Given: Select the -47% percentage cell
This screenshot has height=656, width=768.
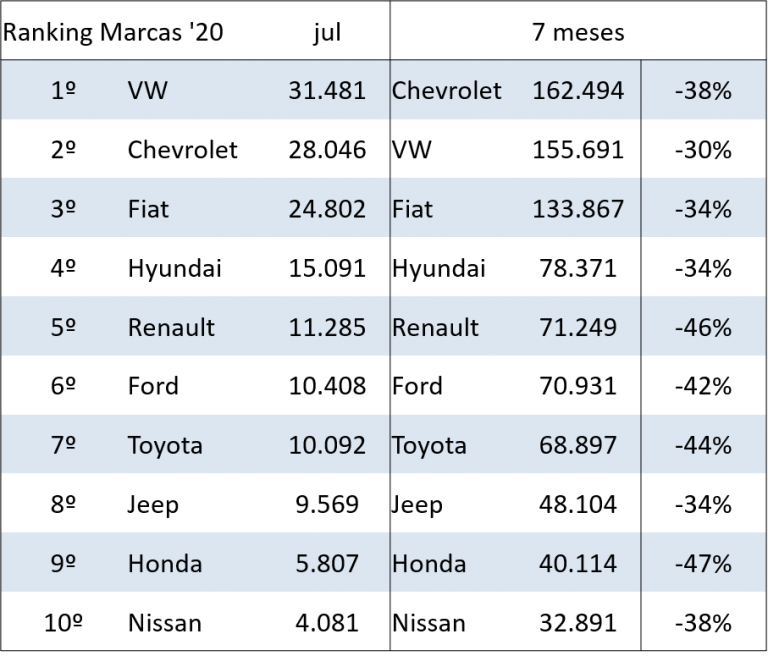Looking at the screenshot, I should pyautogui.click(x=703, y=563).
